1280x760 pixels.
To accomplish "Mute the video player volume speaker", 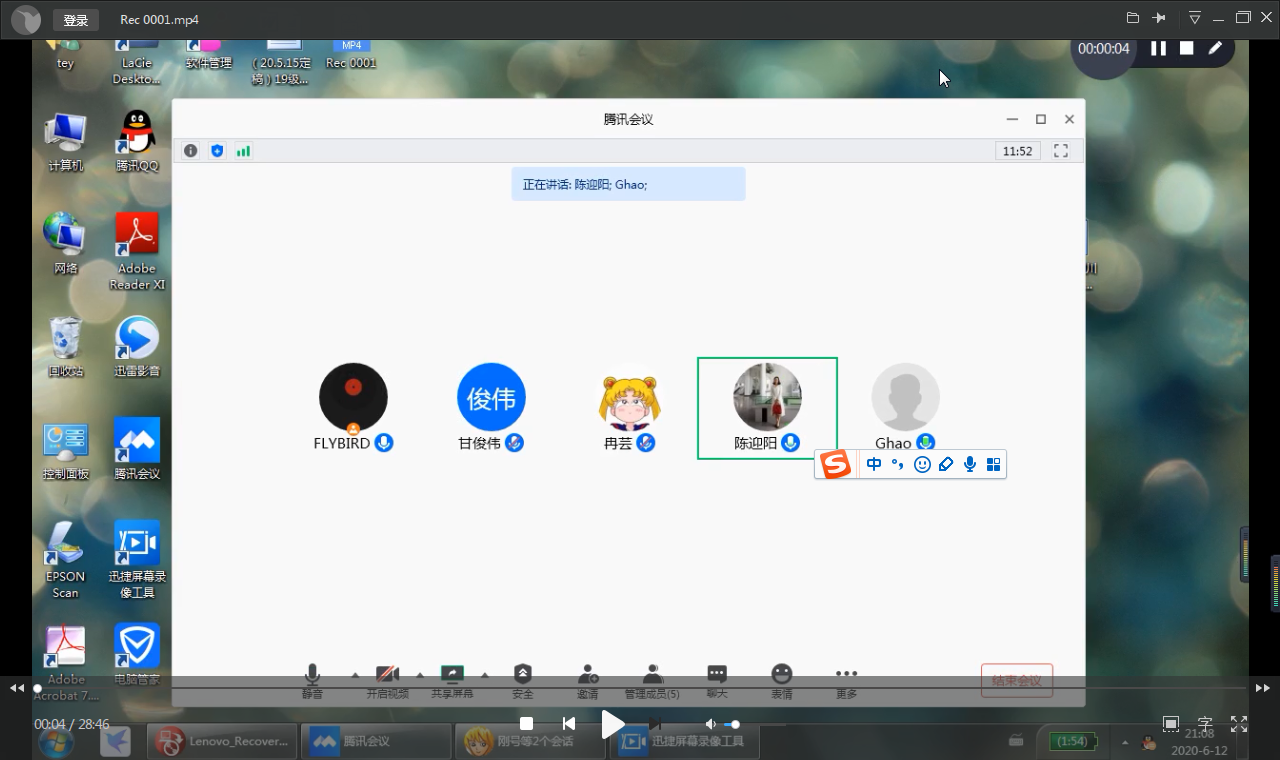I will (x=711, y=724).
